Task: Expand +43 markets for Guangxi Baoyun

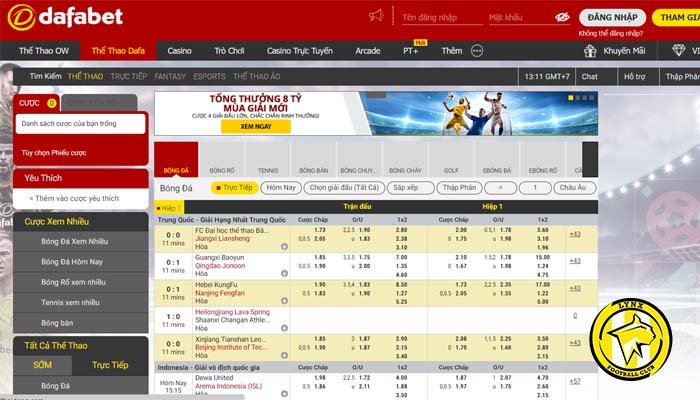Action: 575,261
